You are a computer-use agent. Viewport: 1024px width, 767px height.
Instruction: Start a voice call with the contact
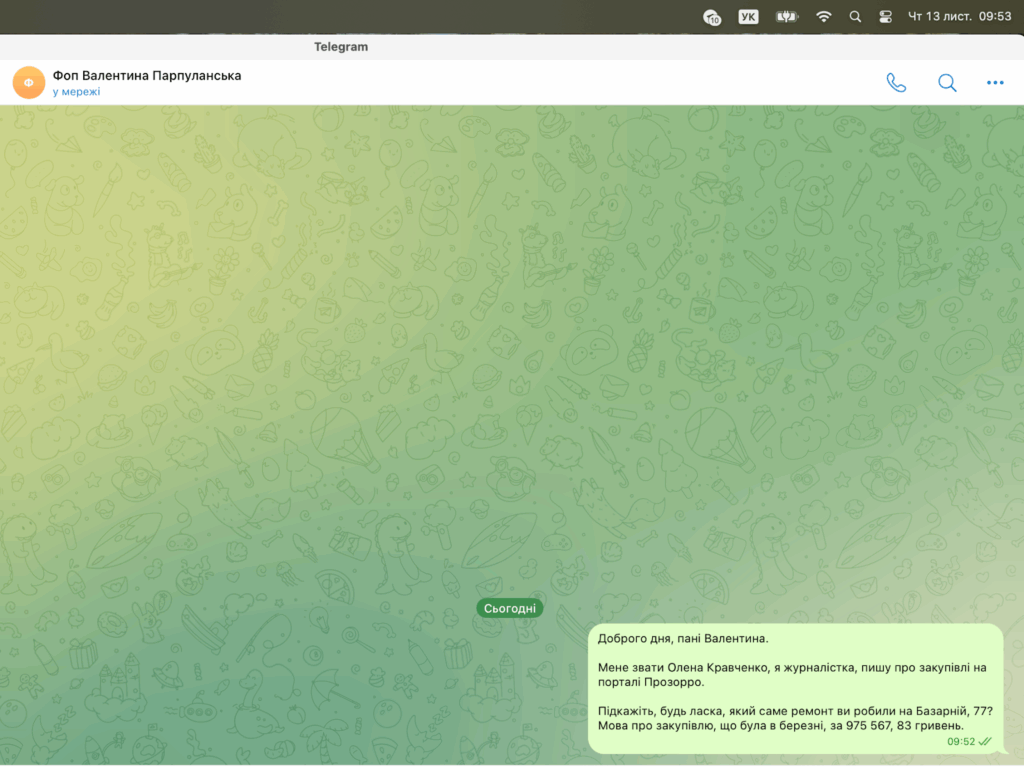point(896,83)
